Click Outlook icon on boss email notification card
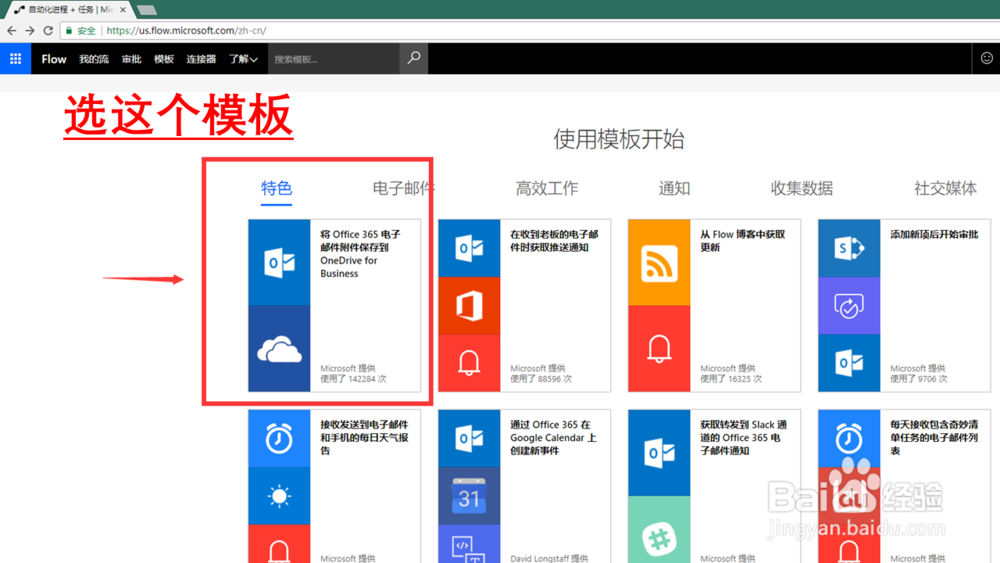The image size is (1000, 563). 469,248
